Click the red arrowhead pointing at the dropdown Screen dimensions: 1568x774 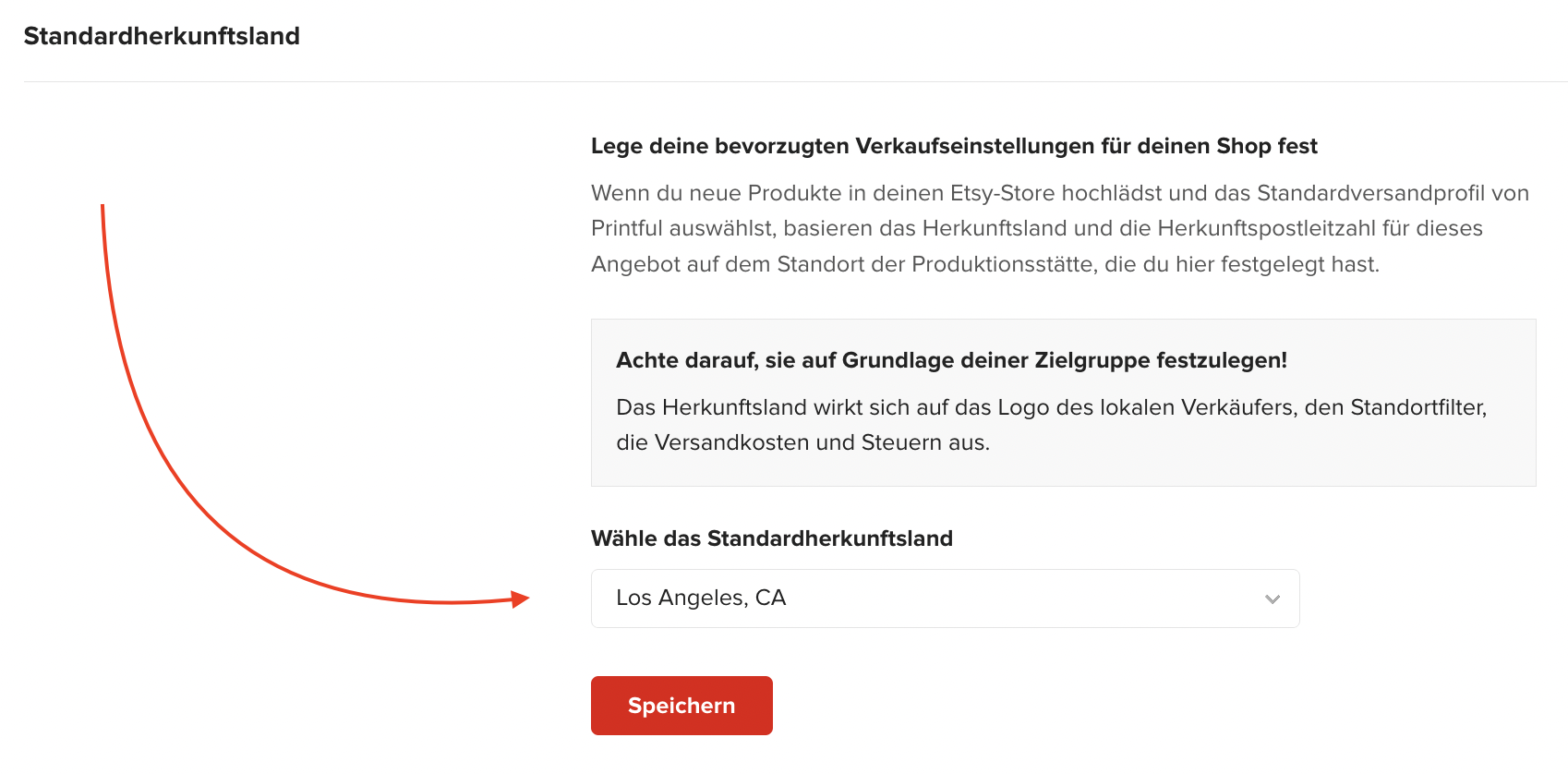pos(521,599)
